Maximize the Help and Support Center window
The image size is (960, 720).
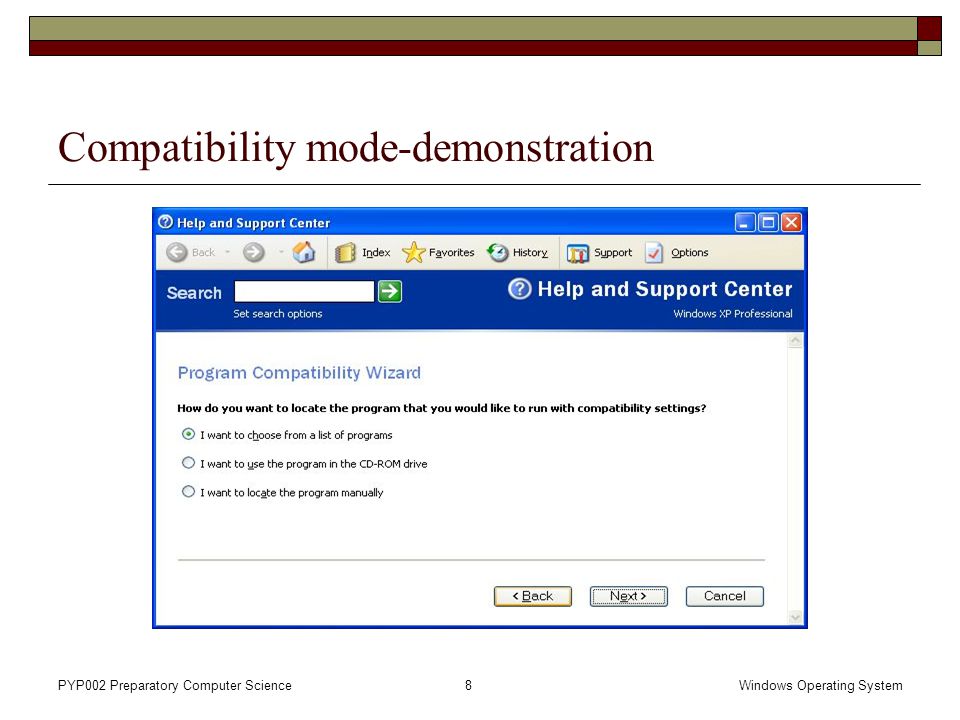(x=768, y=222)
